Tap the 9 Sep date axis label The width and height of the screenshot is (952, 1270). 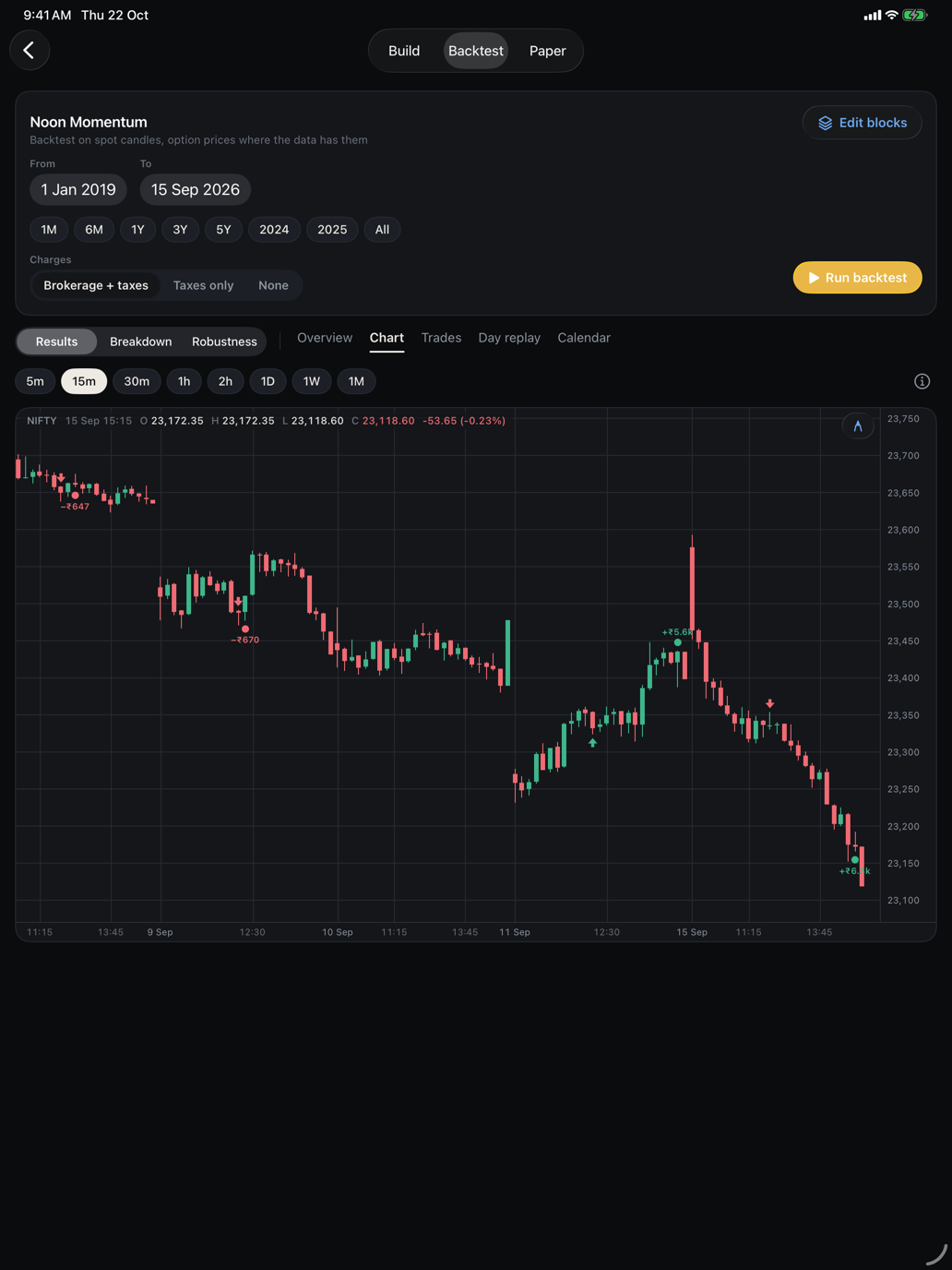[161, 932]
